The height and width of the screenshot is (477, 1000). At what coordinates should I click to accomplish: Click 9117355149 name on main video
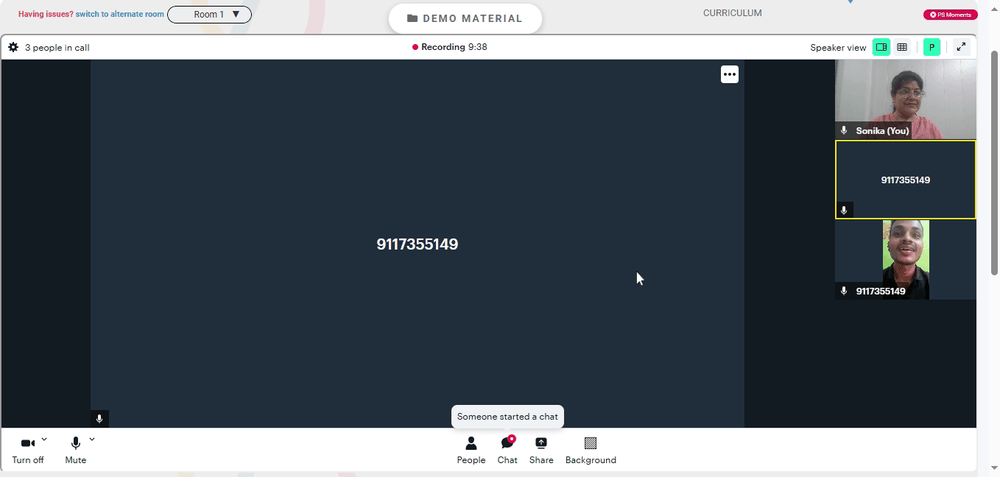point(417,244)
